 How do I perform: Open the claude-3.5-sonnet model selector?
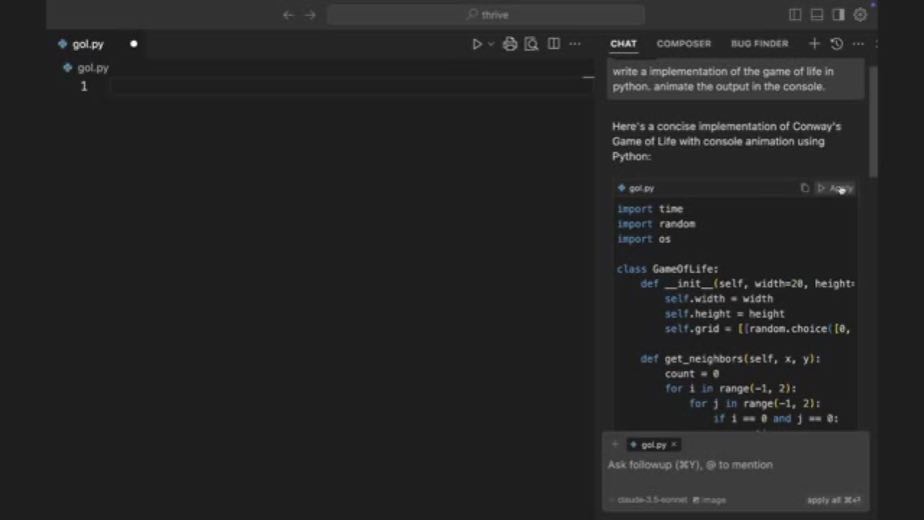pos(652,500)
